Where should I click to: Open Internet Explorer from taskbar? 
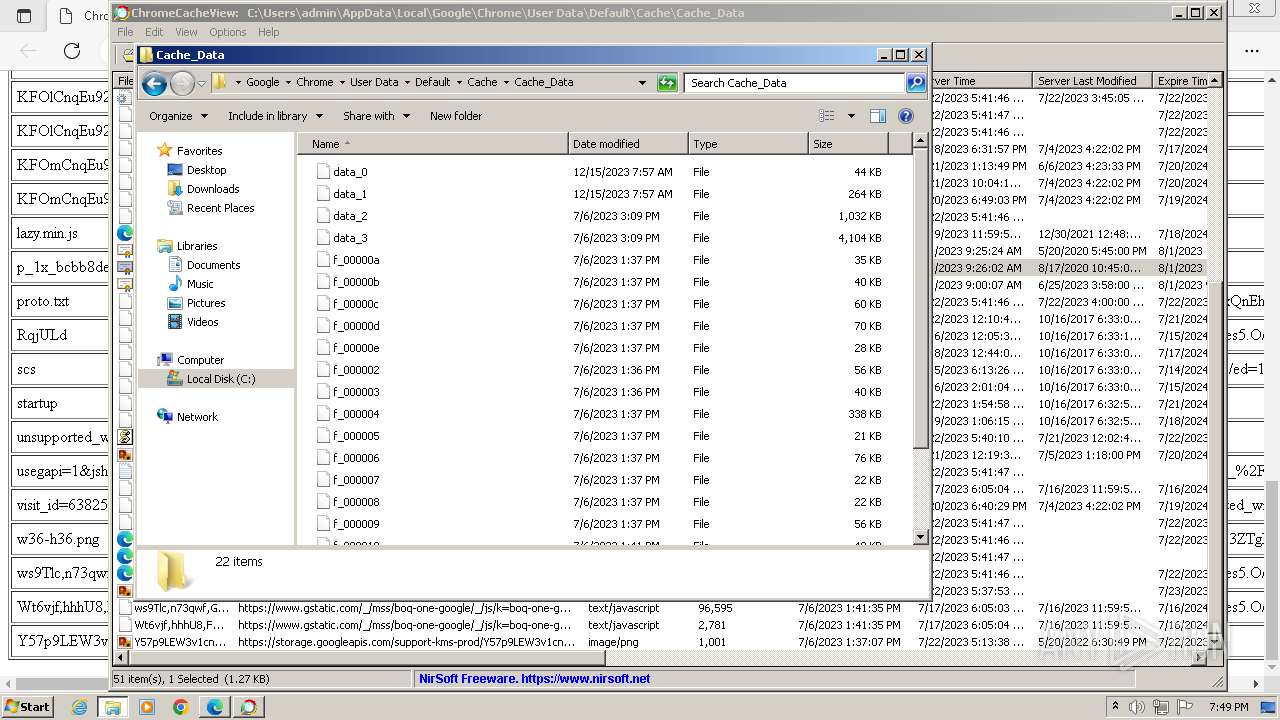[80, 707]
